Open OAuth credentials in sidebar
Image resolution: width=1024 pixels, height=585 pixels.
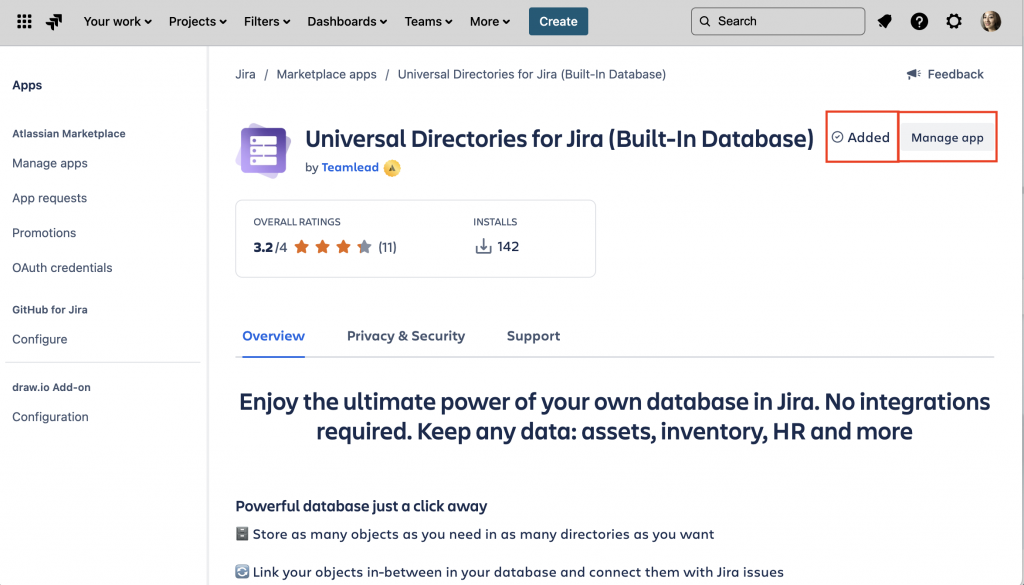tap(62, 268)
